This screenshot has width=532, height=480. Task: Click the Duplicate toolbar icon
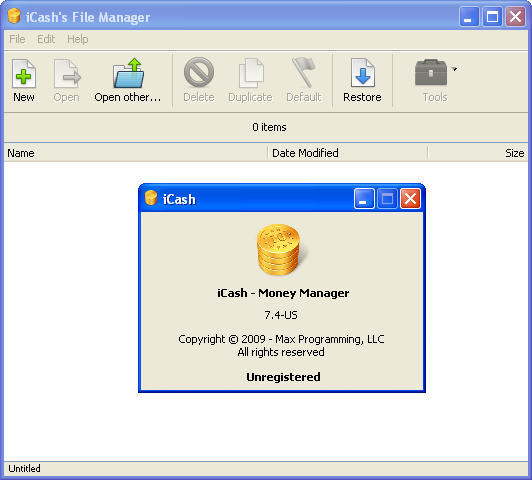pyautogui.click(x=251, y=73)
